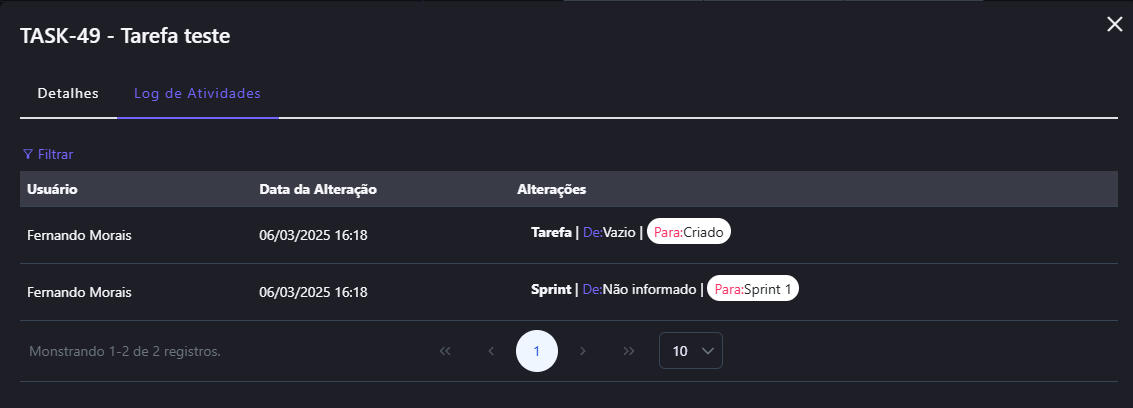Go to first page of records
This screenshot has width=1133, height=408.
point(445,351)
